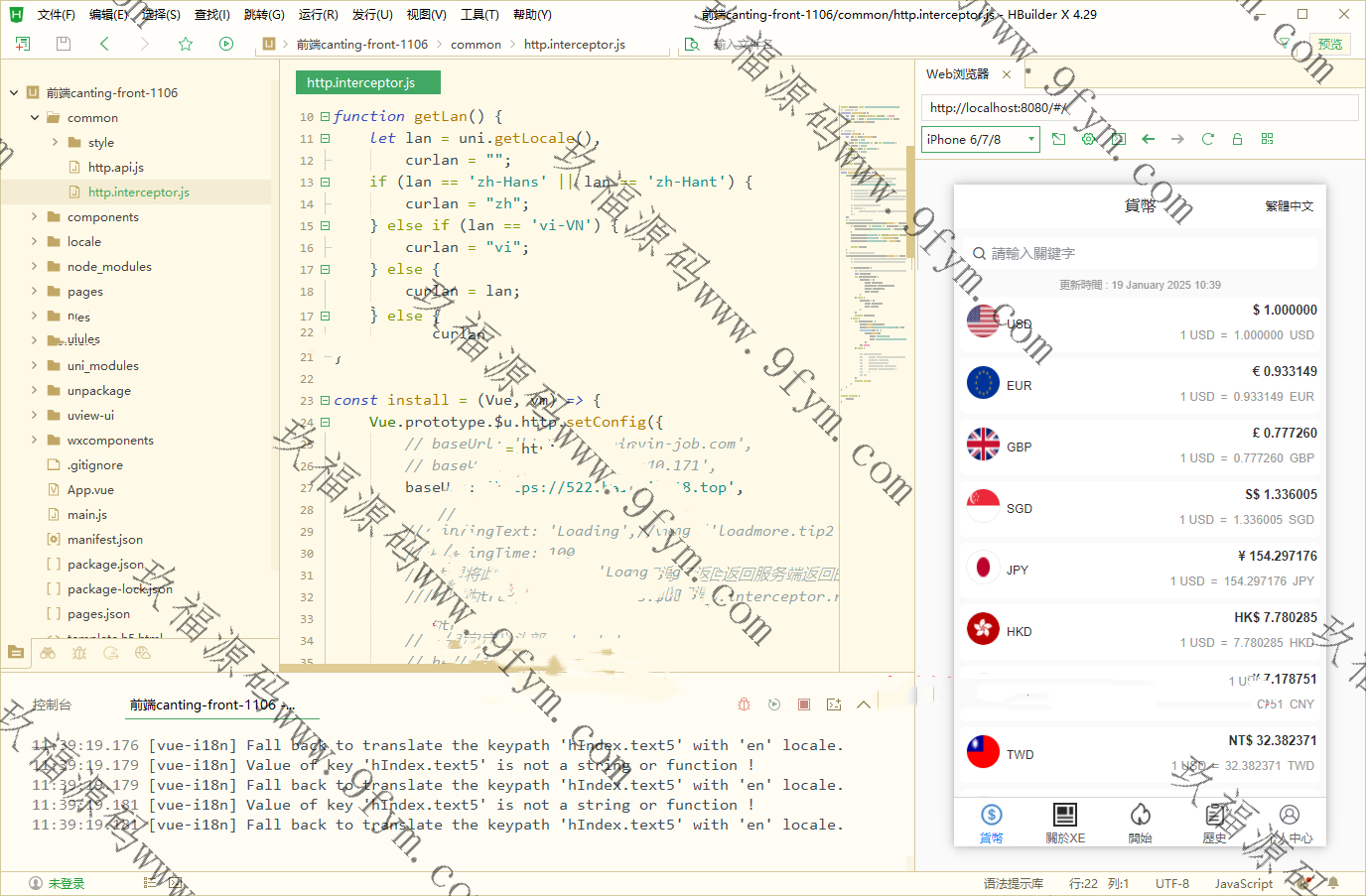
Task: Click the Run play icon in toolbar
Action: [x=226, y=44]
